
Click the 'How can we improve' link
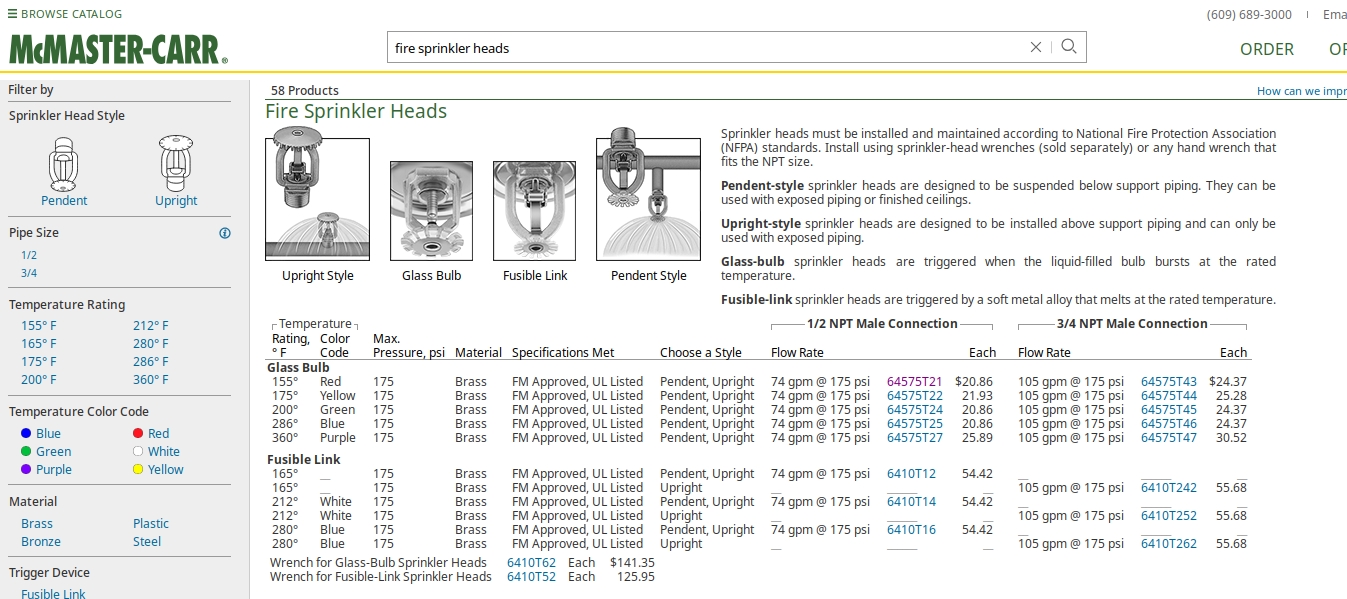click(x=1302, y=91)
